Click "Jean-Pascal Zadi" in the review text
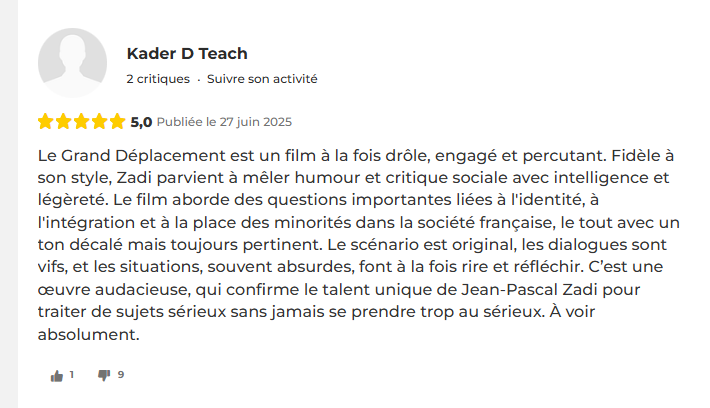The height and width of the screenshot is (408, 710). coord(529,289)
